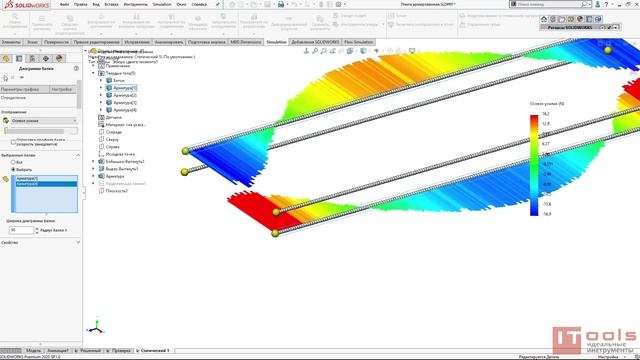Screen dimensions: 640x360
Task: Click the axial force color legend bar
Action: click(x=534, y=165)
